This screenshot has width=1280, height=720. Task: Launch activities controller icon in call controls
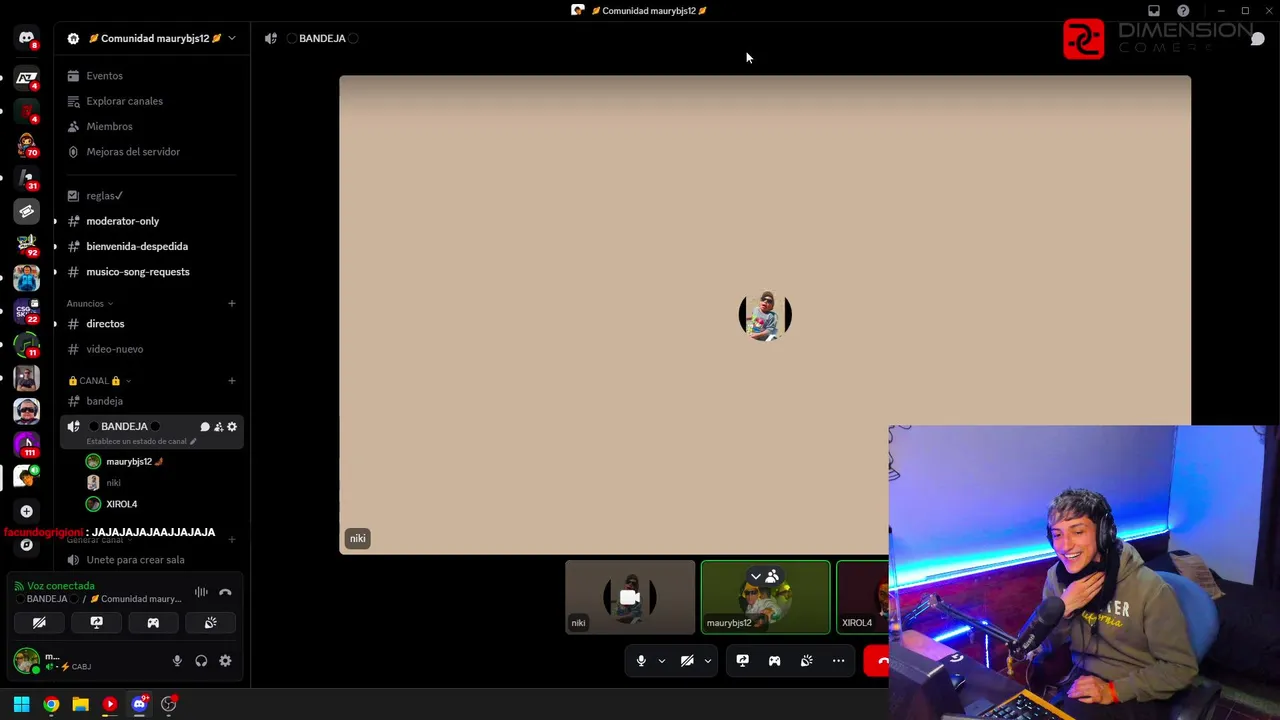point(774,661)
